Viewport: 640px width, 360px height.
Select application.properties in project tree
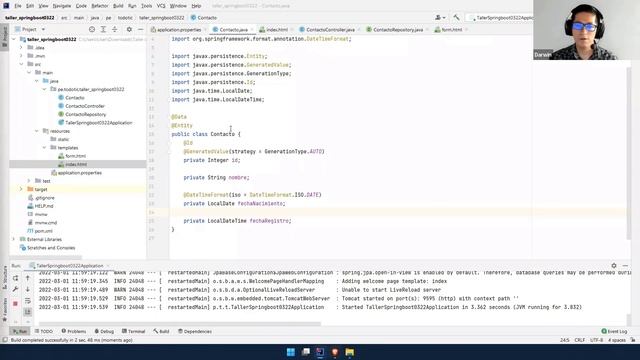coord(79,173)
